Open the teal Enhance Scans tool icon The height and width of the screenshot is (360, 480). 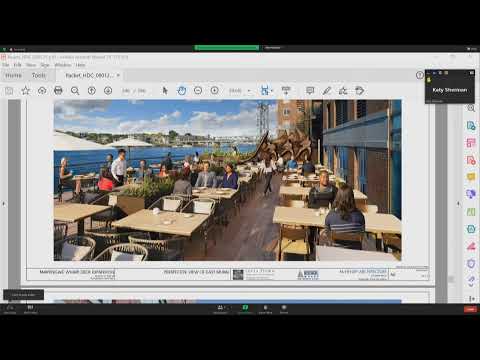471,229
